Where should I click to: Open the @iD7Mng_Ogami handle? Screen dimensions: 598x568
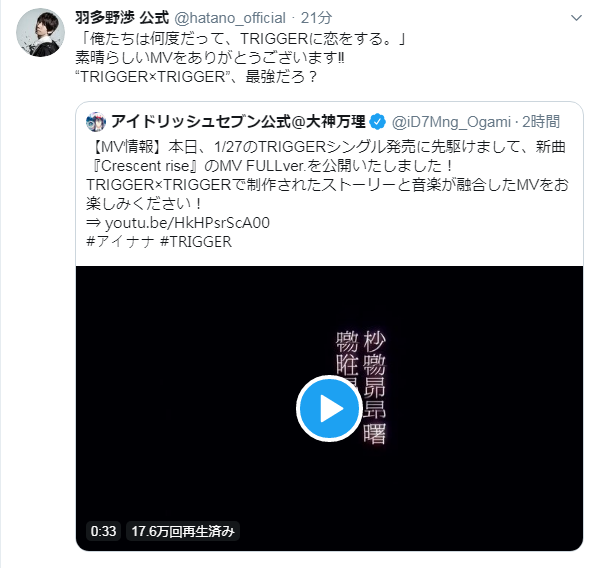point(451,122)
